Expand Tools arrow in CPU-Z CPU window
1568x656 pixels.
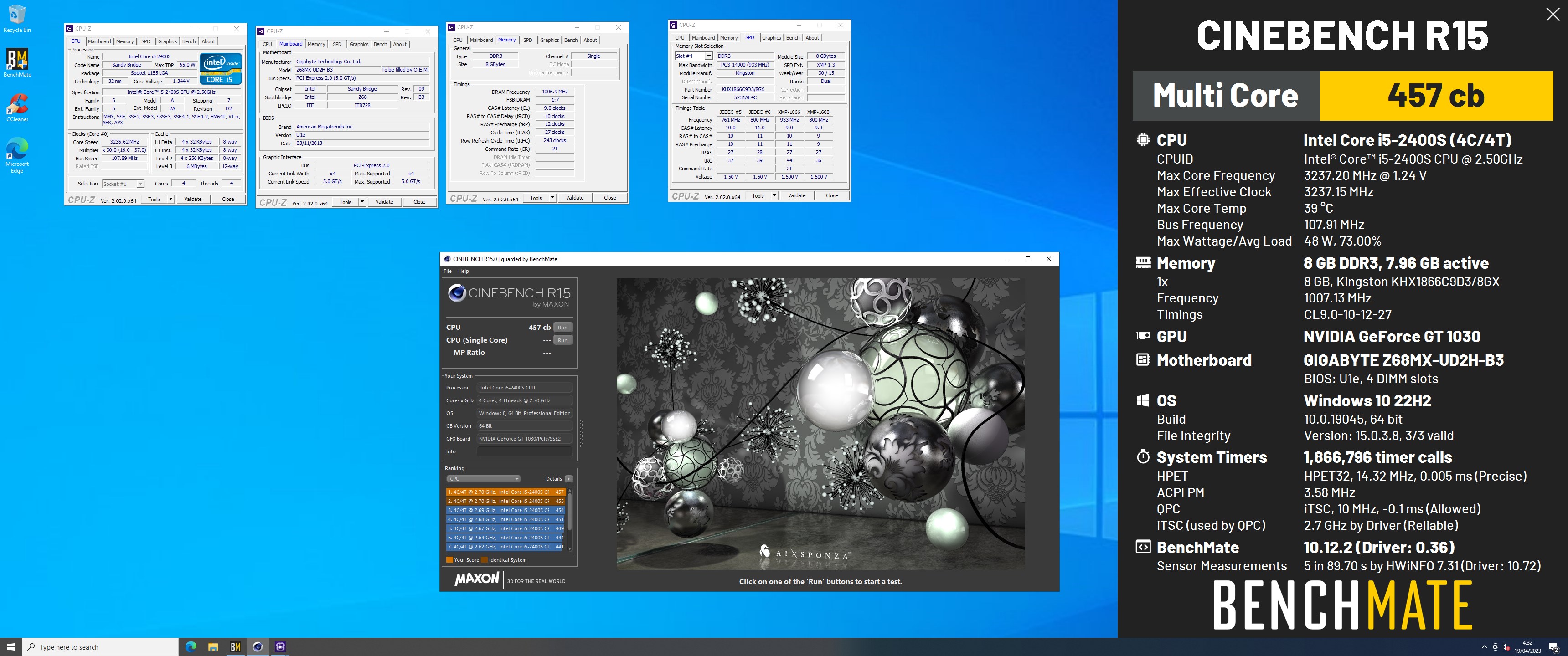click(x=170, y=199)
